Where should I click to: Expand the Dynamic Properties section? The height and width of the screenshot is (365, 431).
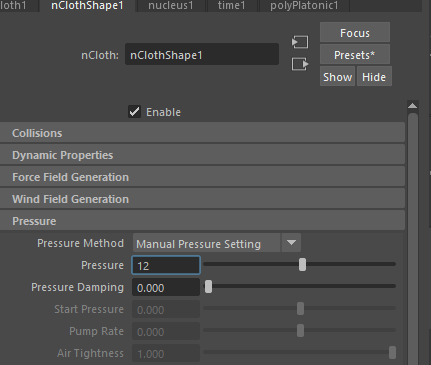(202, 155)
